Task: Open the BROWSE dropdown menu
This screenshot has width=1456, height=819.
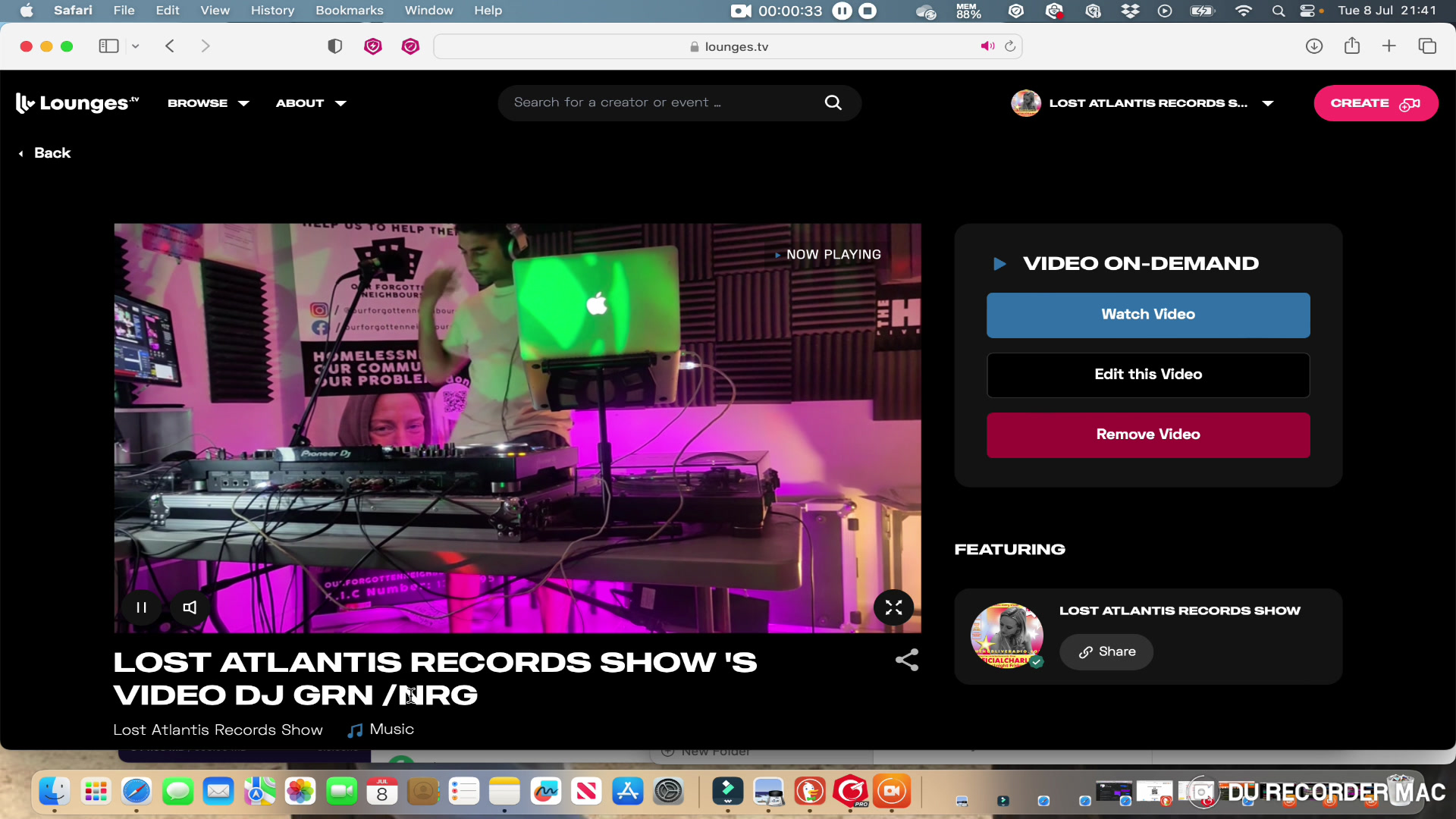Action: pos(209,103)
